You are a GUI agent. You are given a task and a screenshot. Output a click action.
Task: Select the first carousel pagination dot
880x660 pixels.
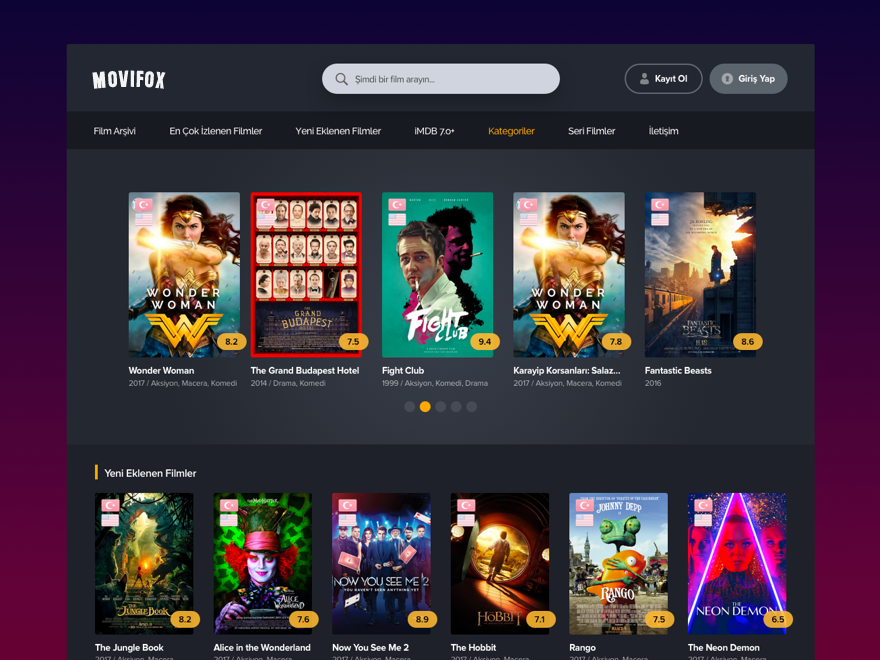(410, 406)
